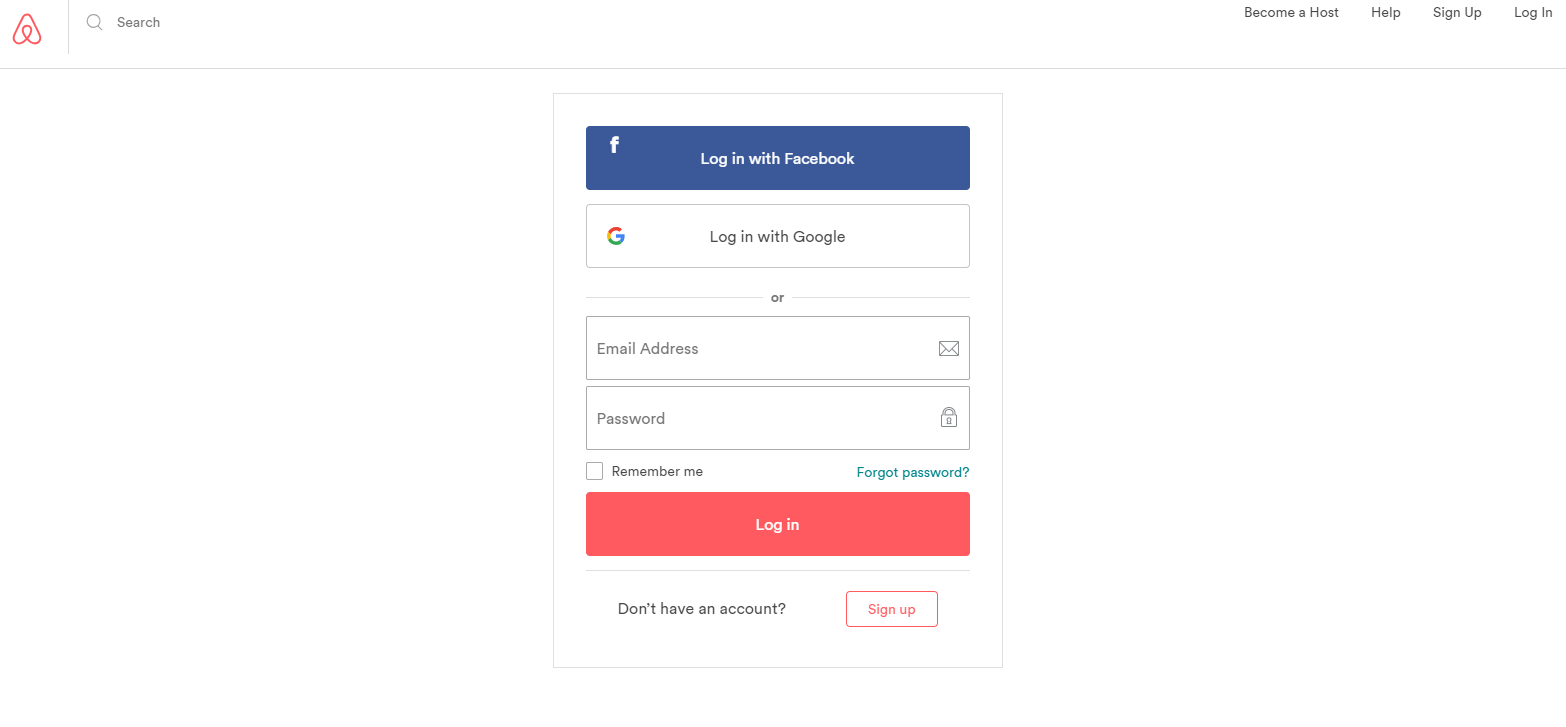Follow the Forgot password? link
The image size is (1566, 727).
912,472
